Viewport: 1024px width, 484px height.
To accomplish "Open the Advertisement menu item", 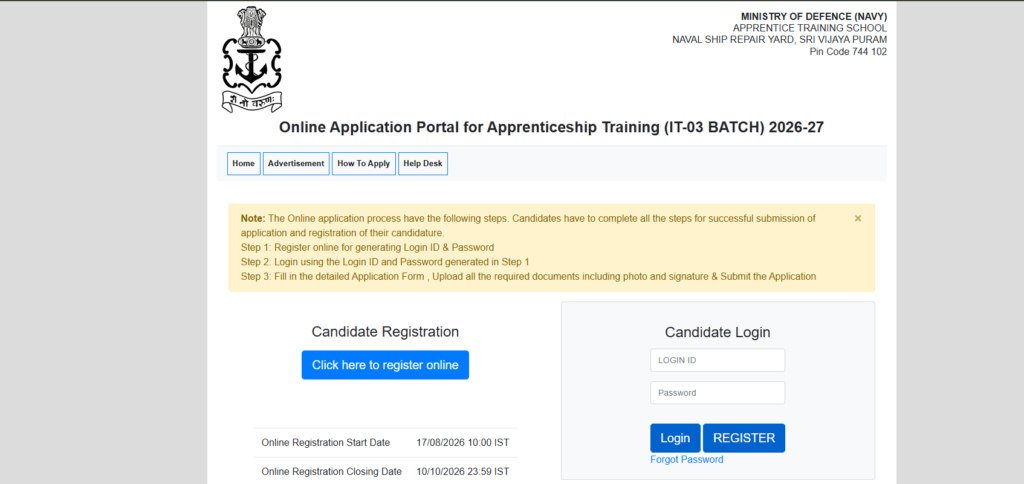I will click(296, 163).
